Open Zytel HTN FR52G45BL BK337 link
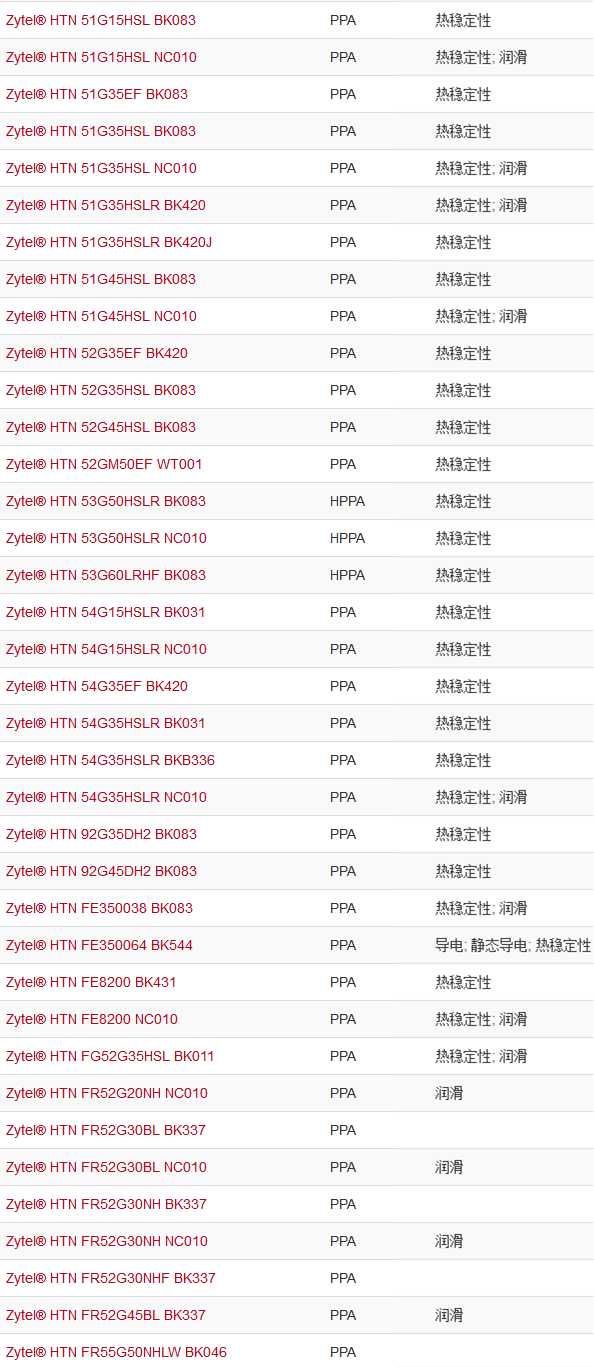The image size is (594, 1367). click(106, 1315)
